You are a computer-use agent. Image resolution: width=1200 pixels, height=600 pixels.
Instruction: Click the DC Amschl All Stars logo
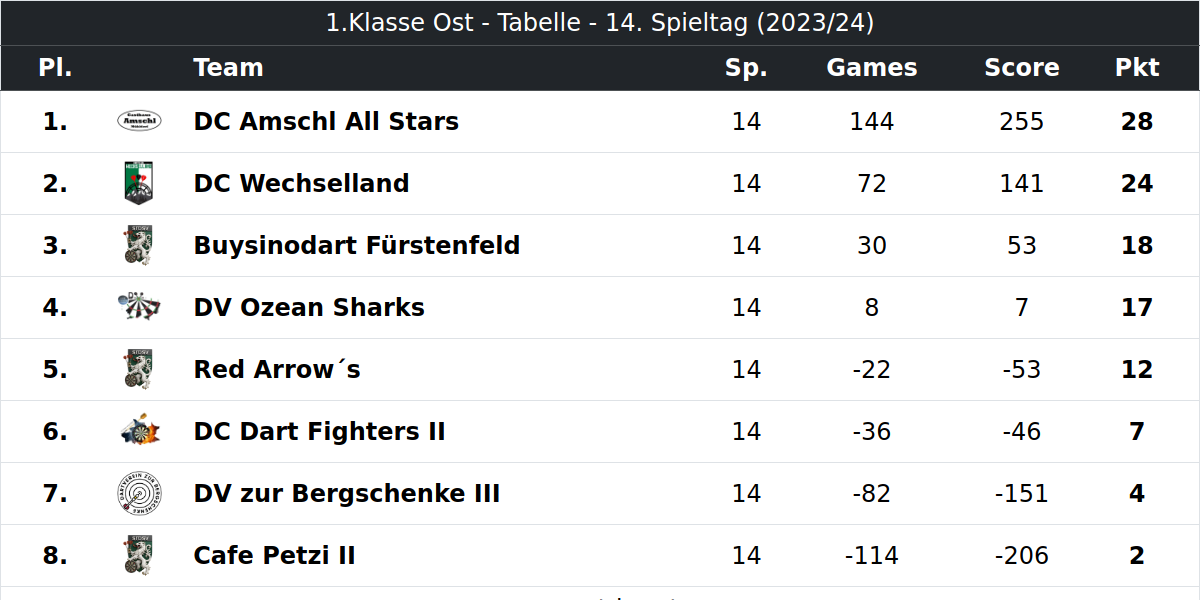139,121
